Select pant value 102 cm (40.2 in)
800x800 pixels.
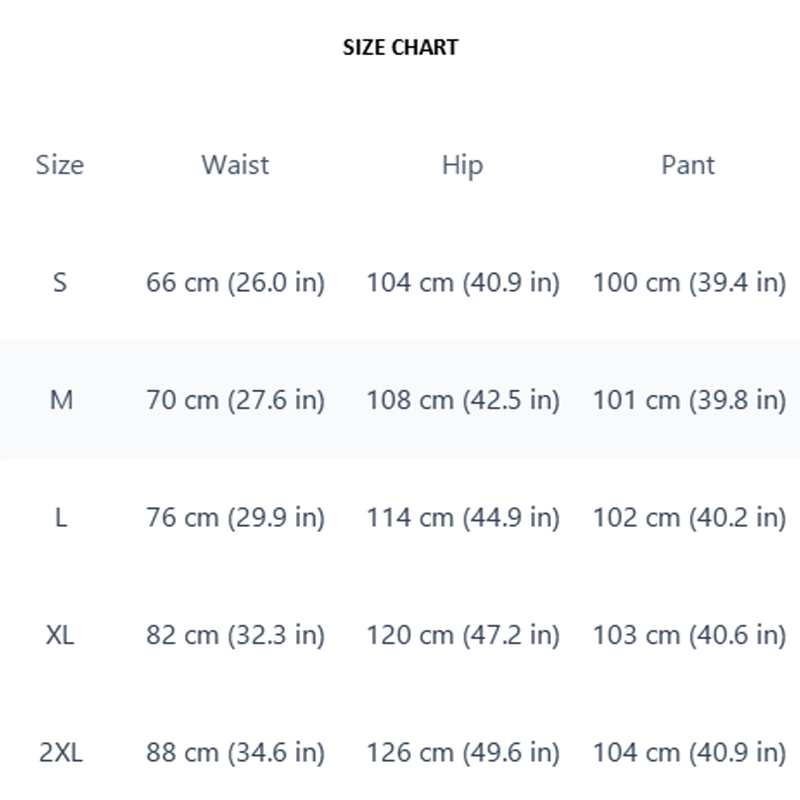689,518
